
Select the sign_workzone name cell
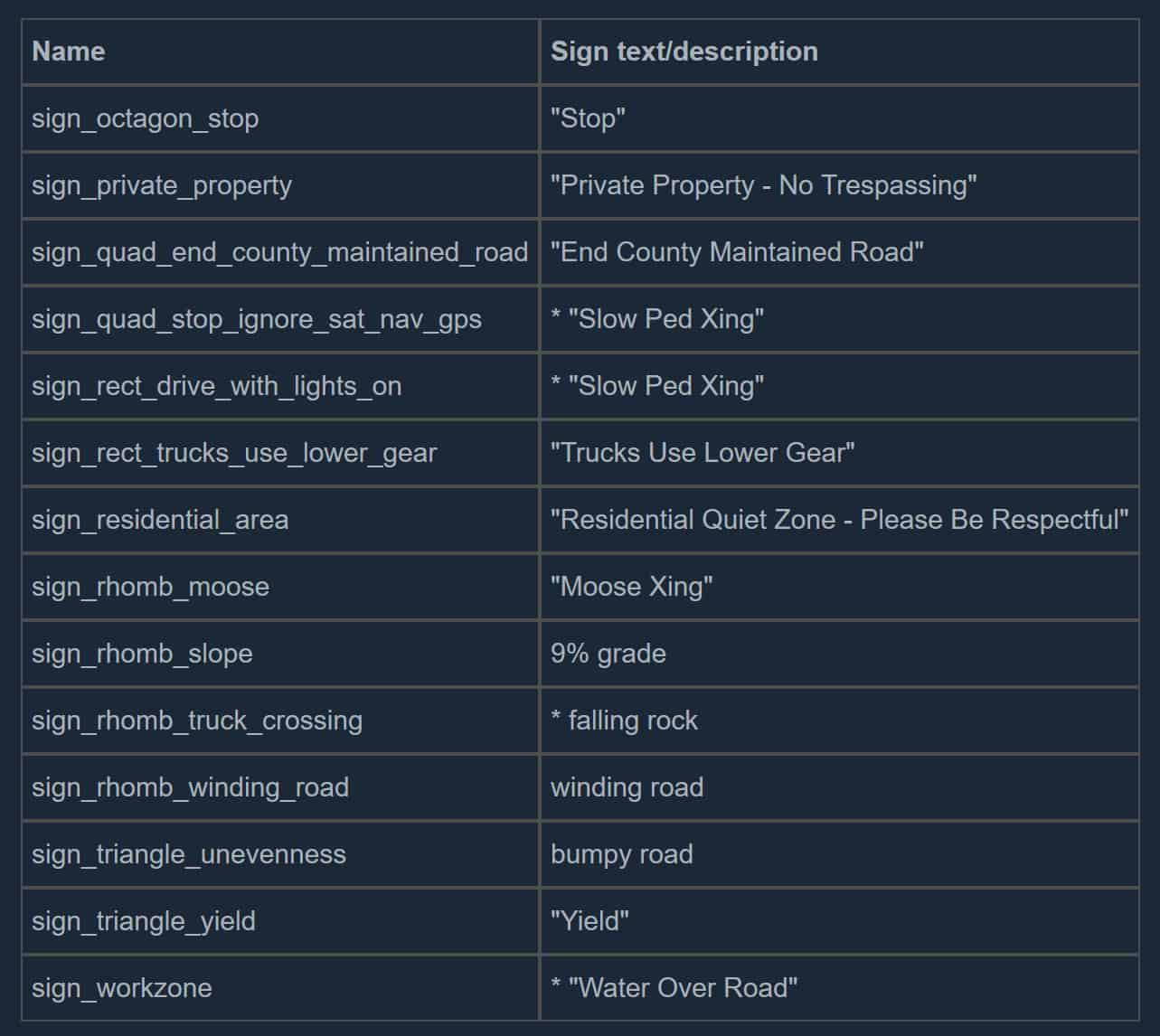click(122, 988)
